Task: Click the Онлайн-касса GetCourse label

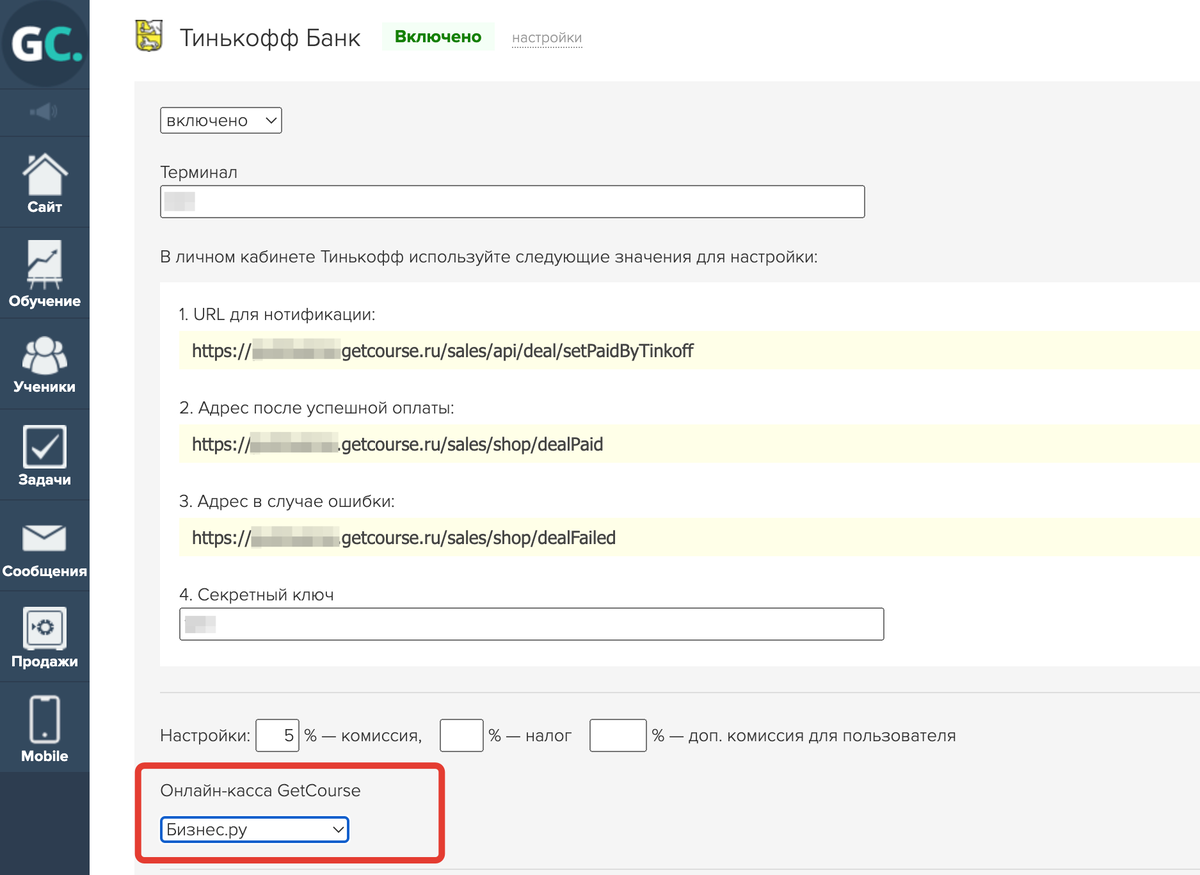Action: tap(260, 790)
